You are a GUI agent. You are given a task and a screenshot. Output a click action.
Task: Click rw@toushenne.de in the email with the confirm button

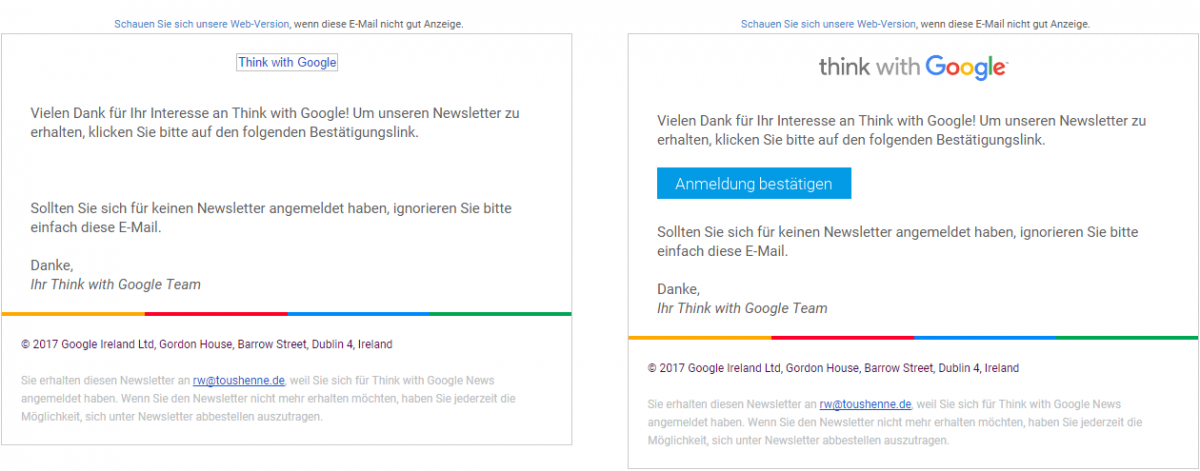865,404
